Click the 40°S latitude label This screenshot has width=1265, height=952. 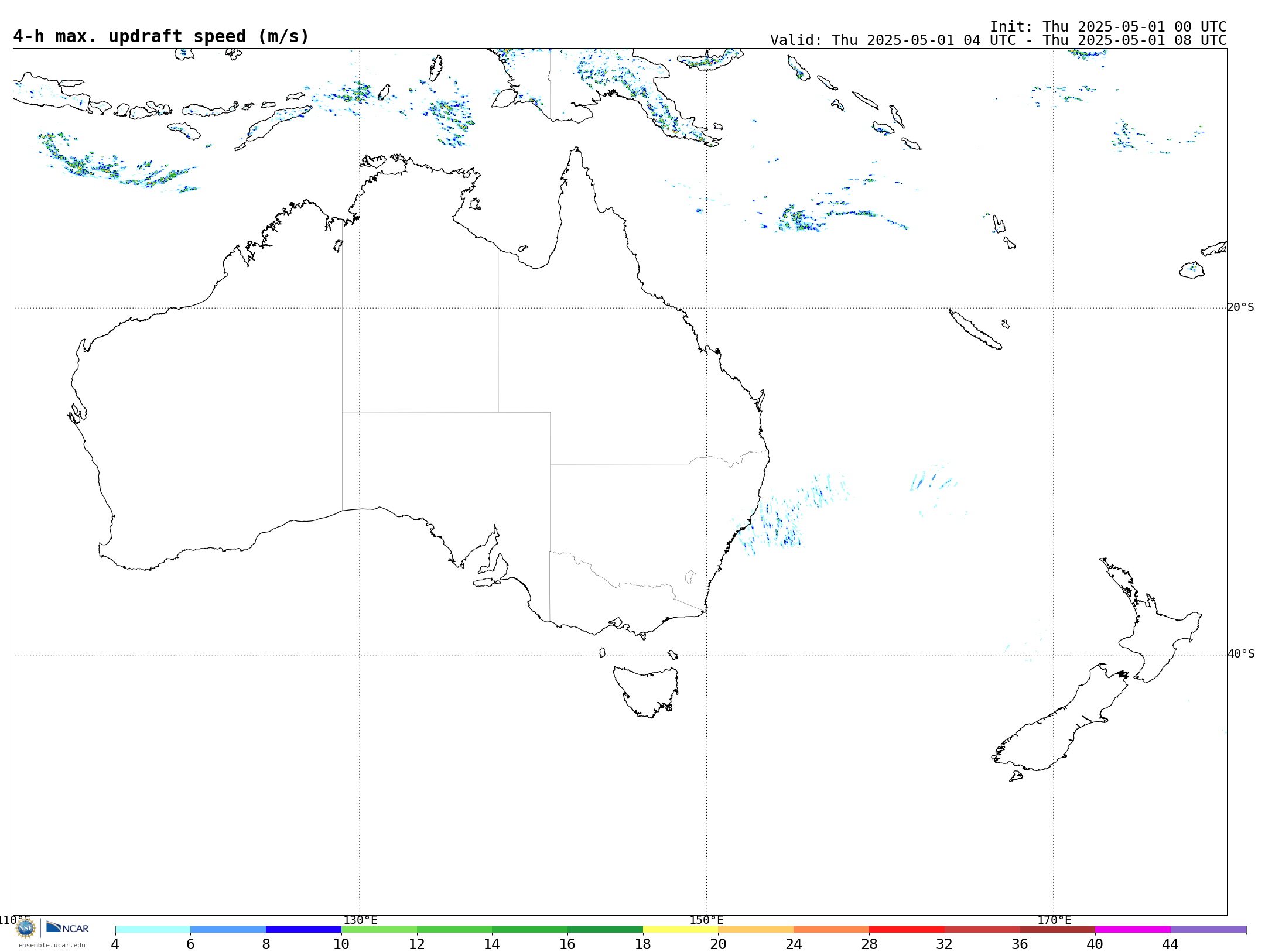click(1240, 654)
